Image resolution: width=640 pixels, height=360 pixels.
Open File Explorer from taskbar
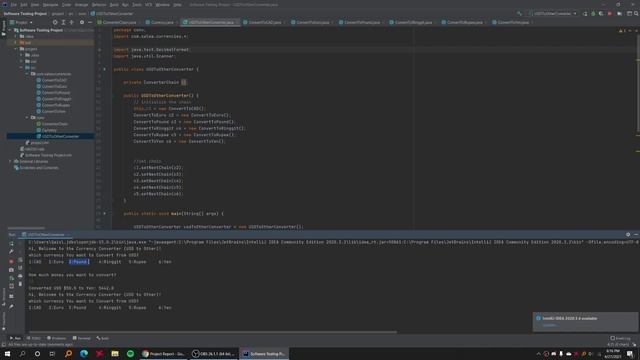point(115,353)
